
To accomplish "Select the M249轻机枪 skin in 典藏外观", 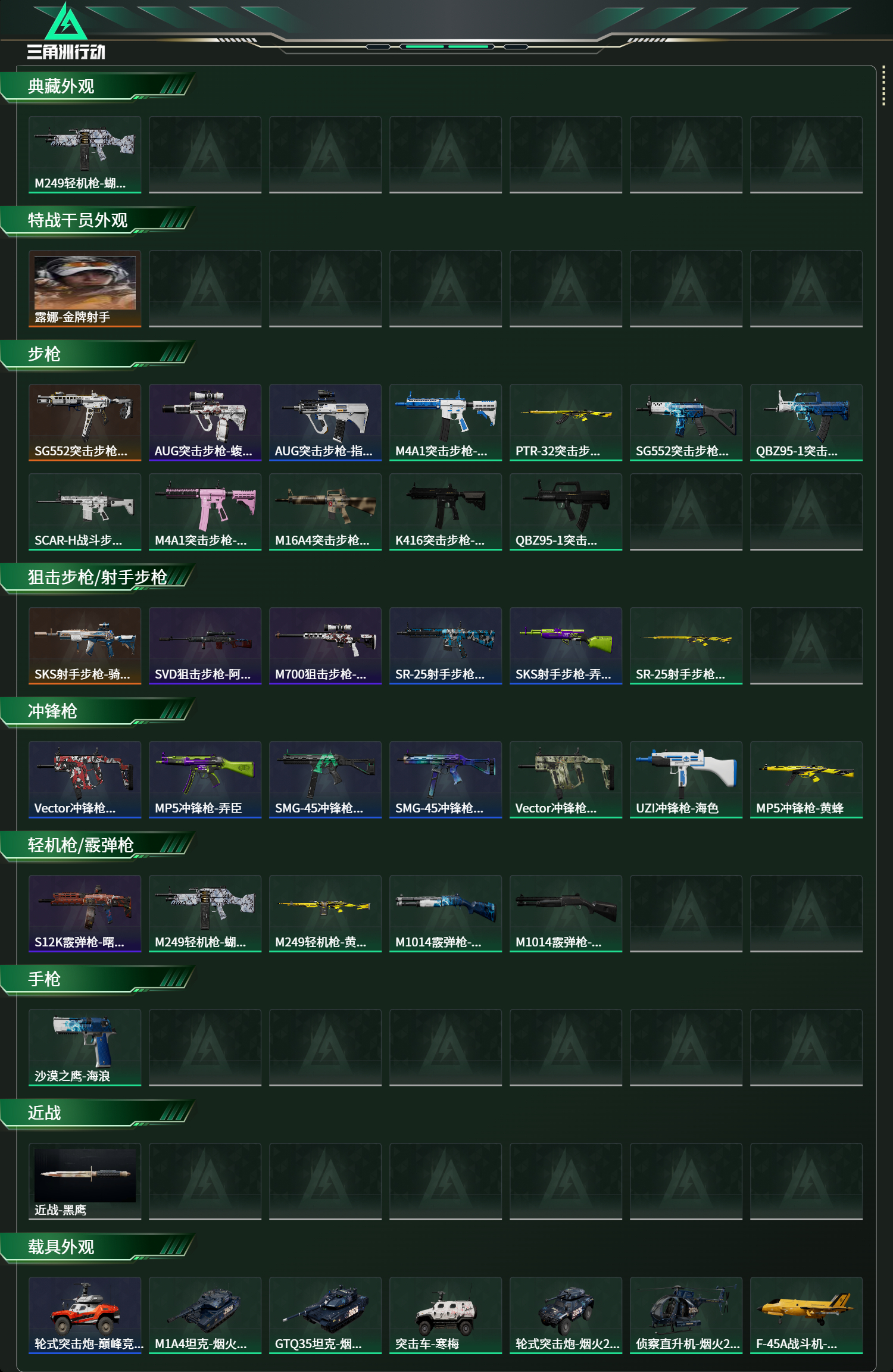I will click(85, 155).
